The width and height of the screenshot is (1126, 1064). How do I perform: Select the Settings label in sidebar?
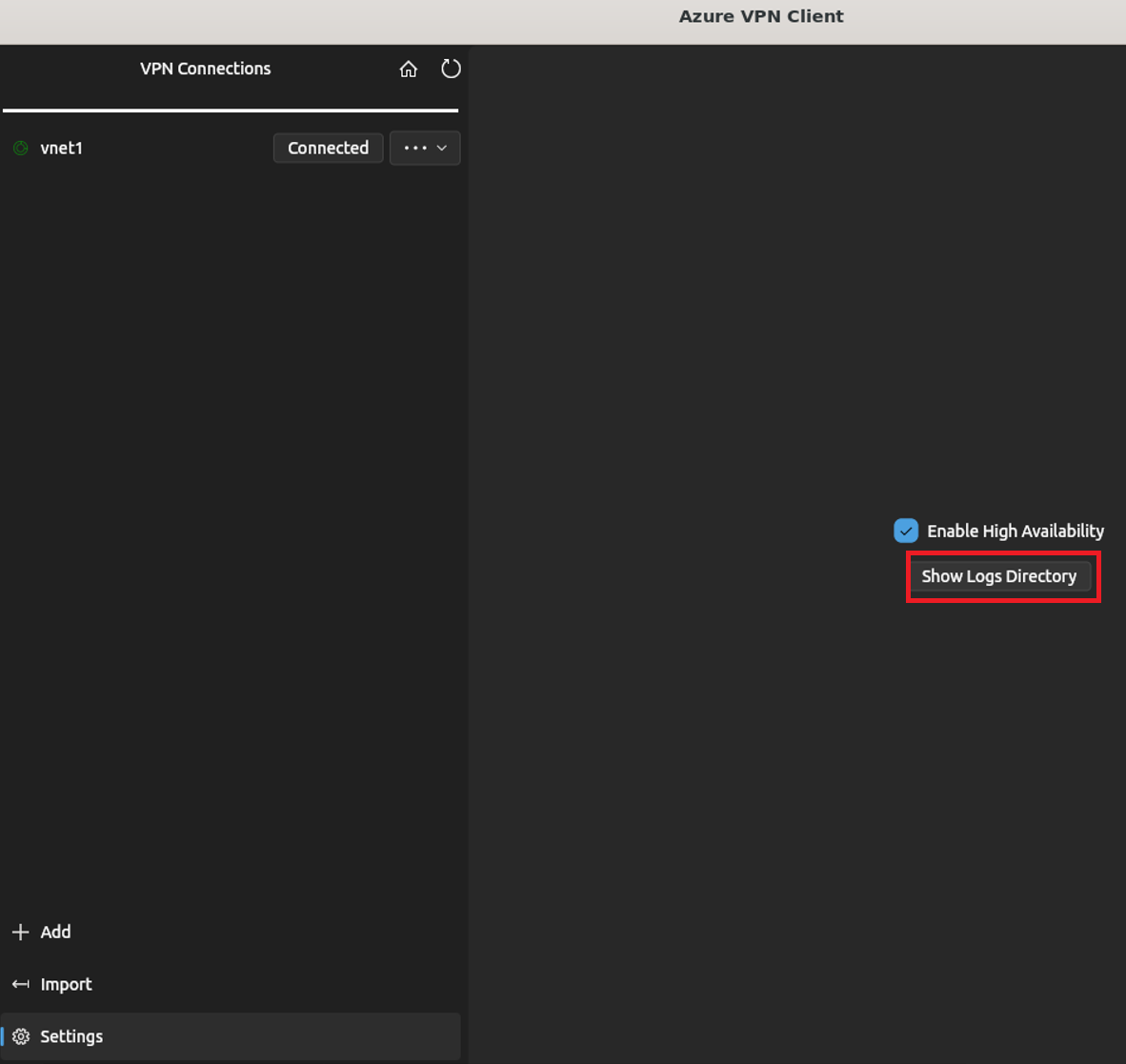tap(71, 1036)
